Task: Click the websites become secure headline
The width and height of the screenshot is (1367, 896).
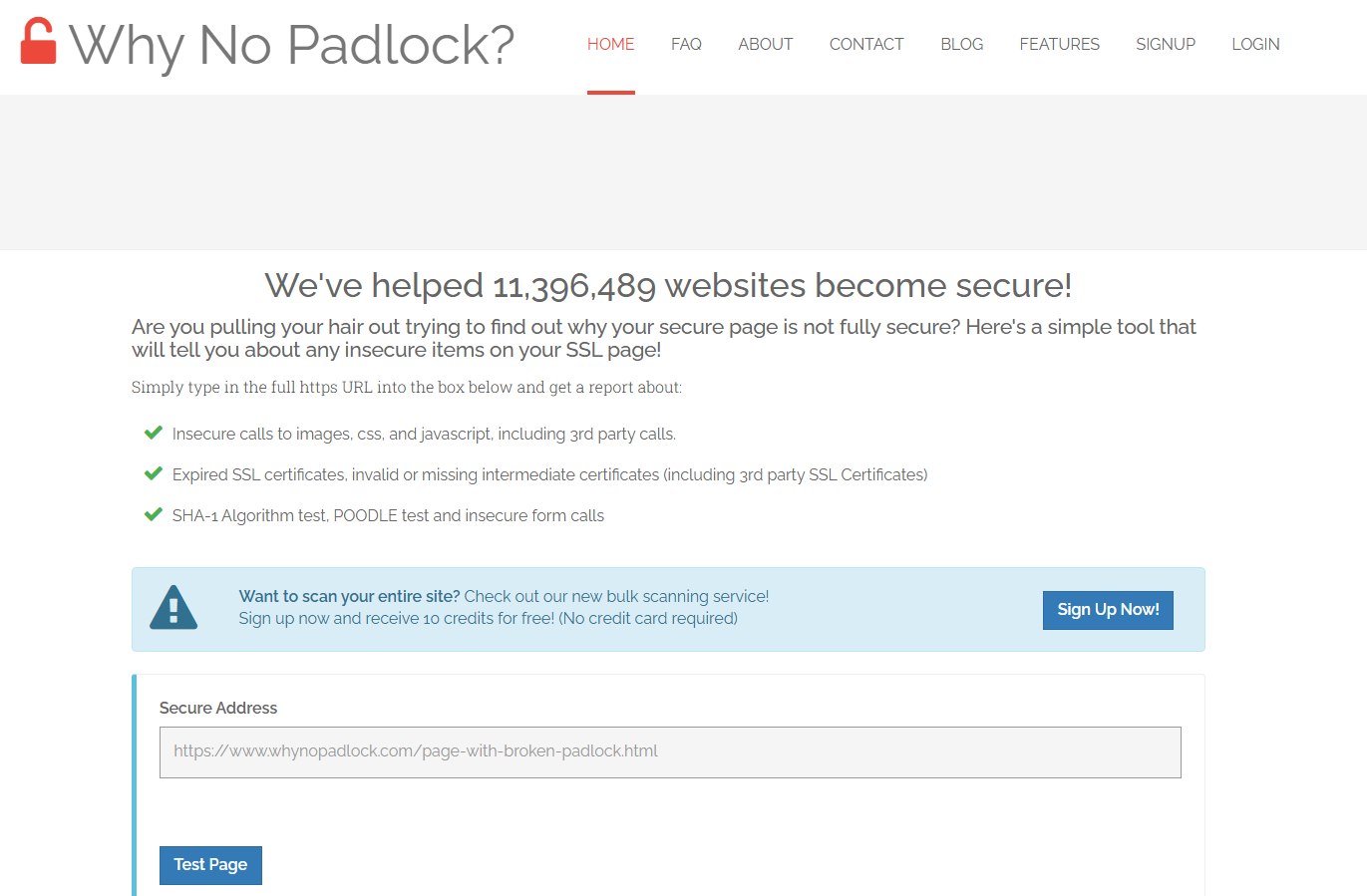Action: coord(668,285)
